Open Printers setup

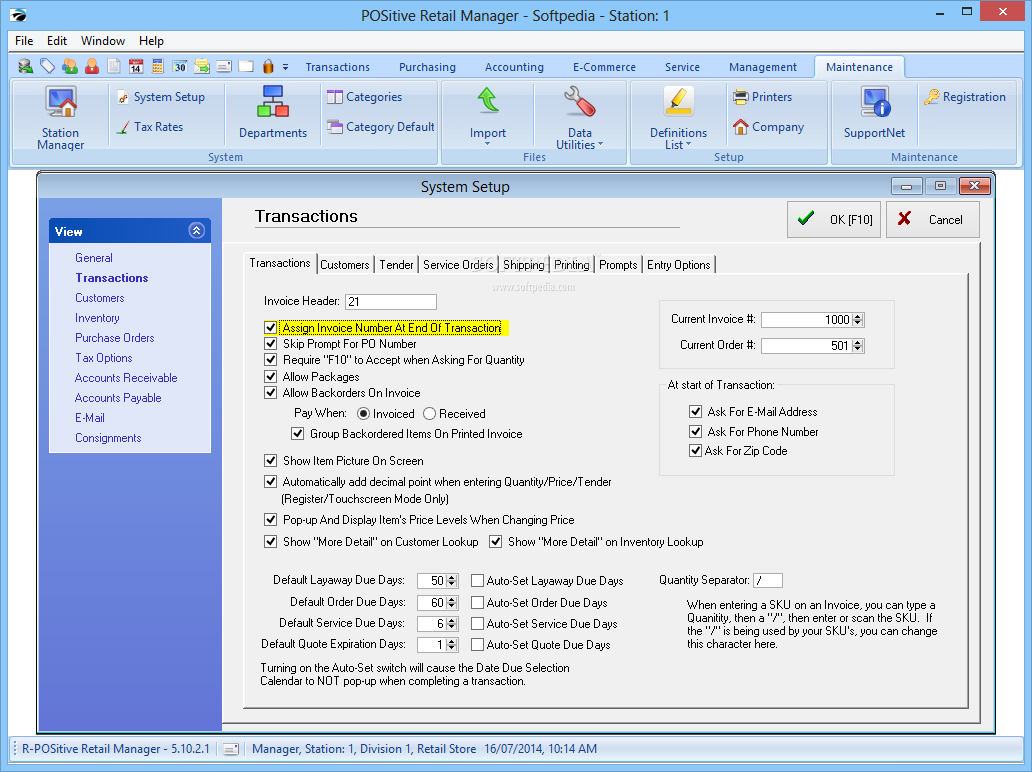point(762,97)
